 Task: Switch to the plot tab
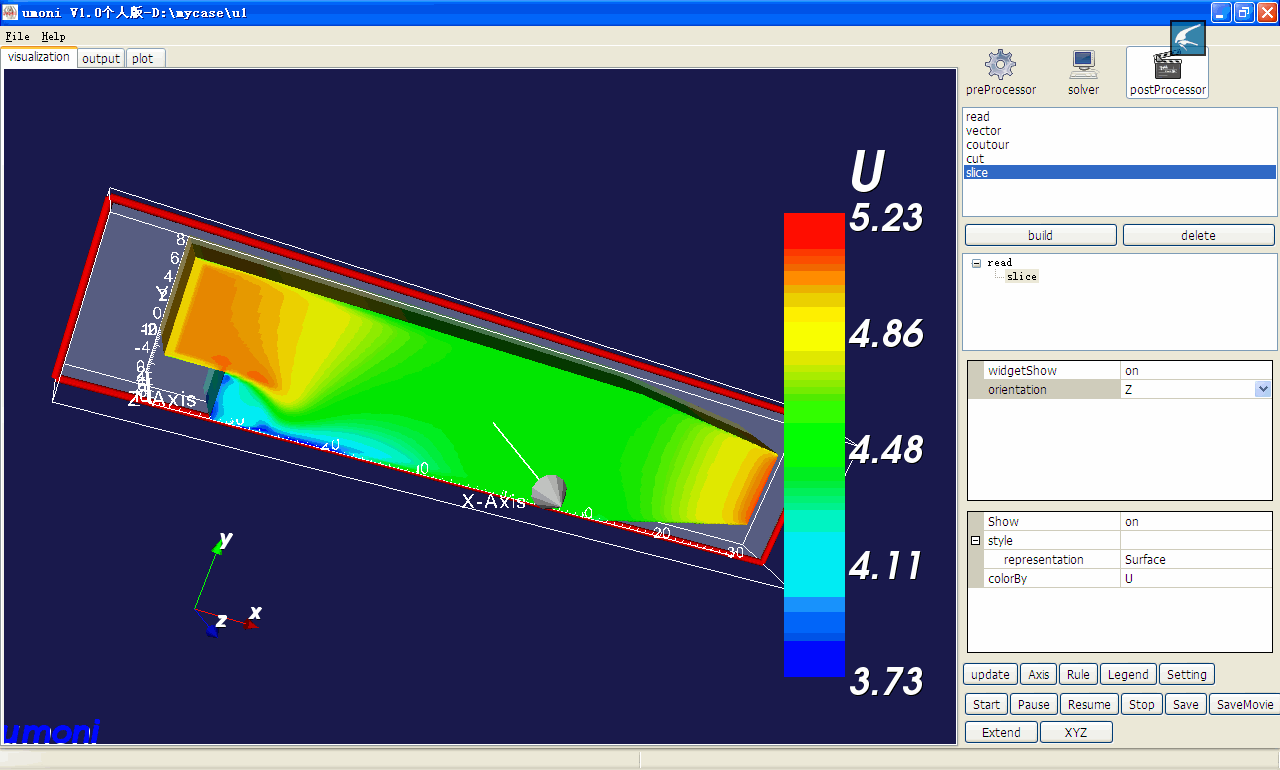(143, 58)
